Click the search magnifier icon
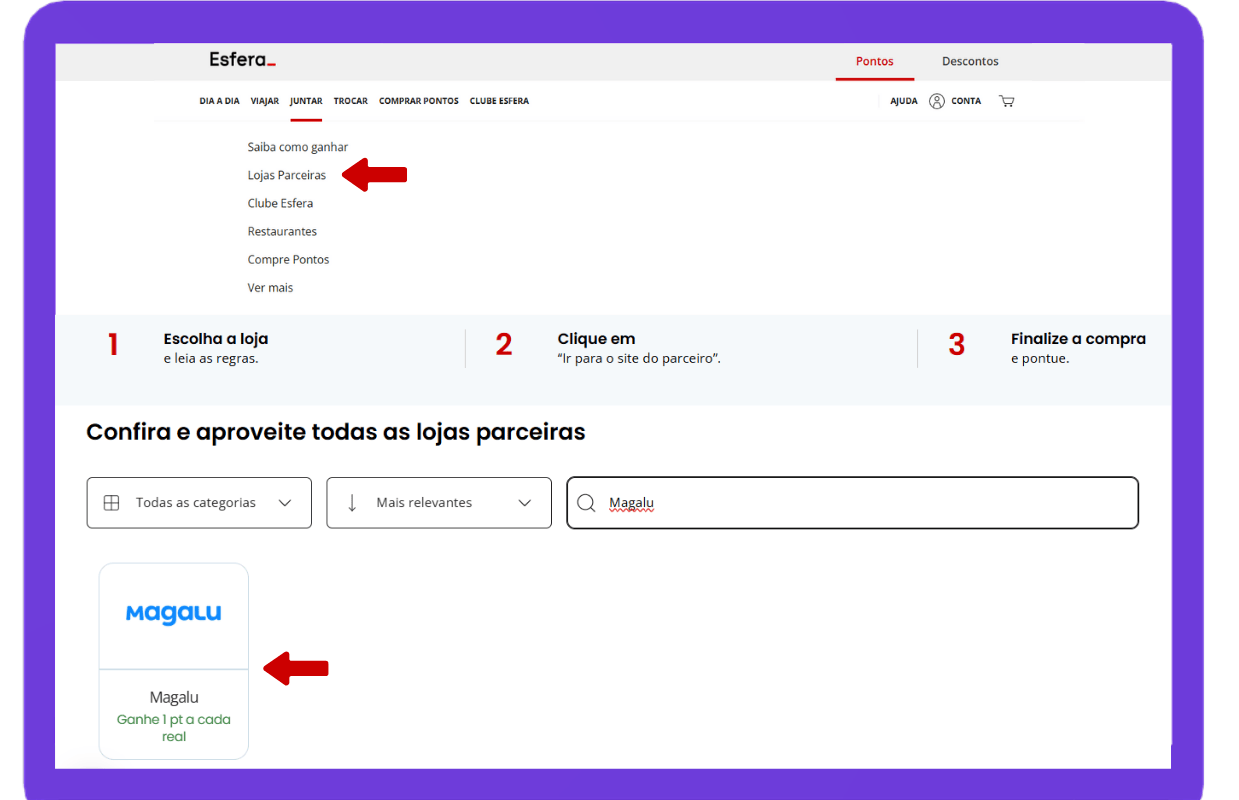Viewport: 1239px width, 800px height. [x=587, y=503]
